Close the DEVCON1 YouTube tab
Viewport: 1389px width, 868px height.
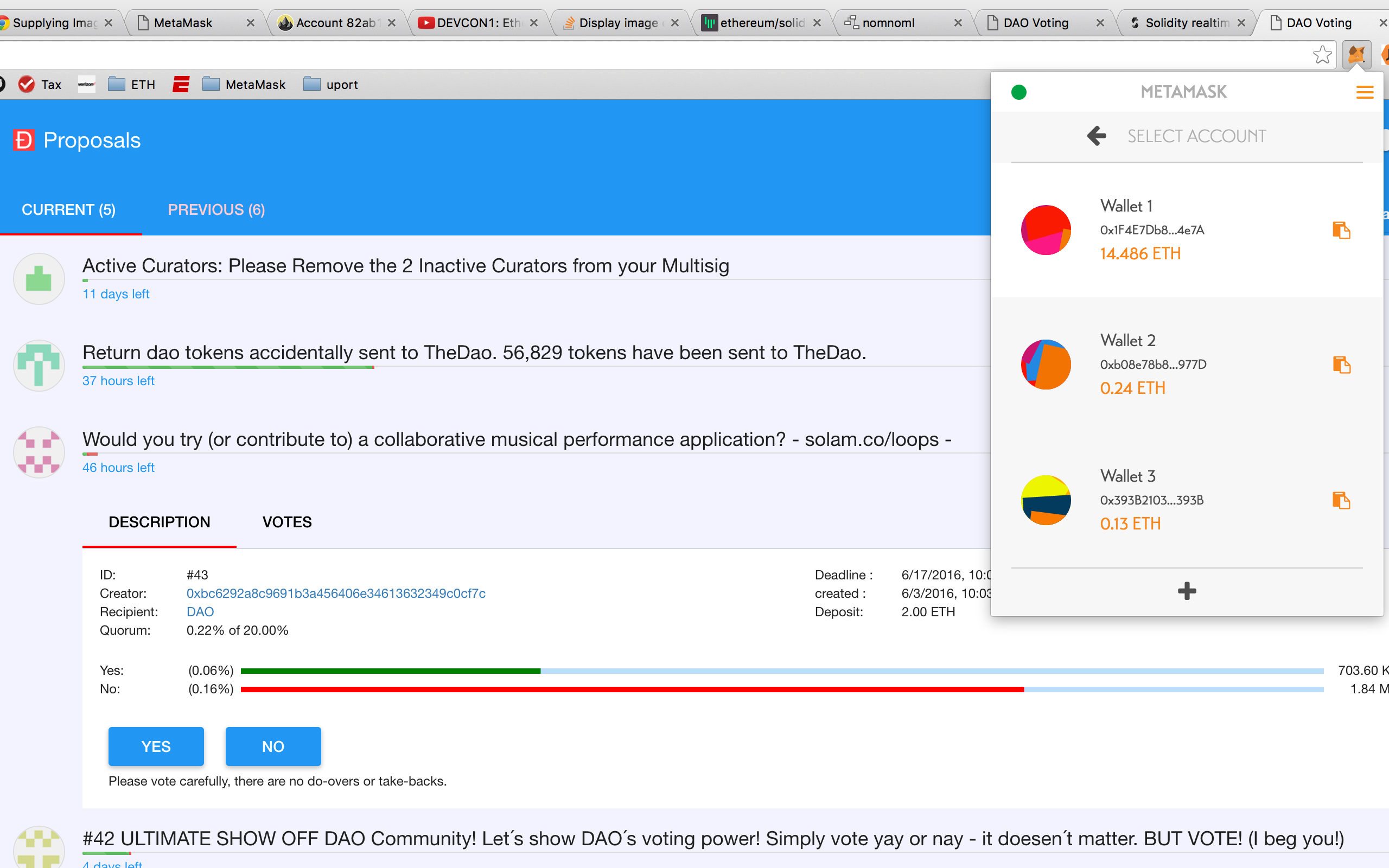pos(534,23)
